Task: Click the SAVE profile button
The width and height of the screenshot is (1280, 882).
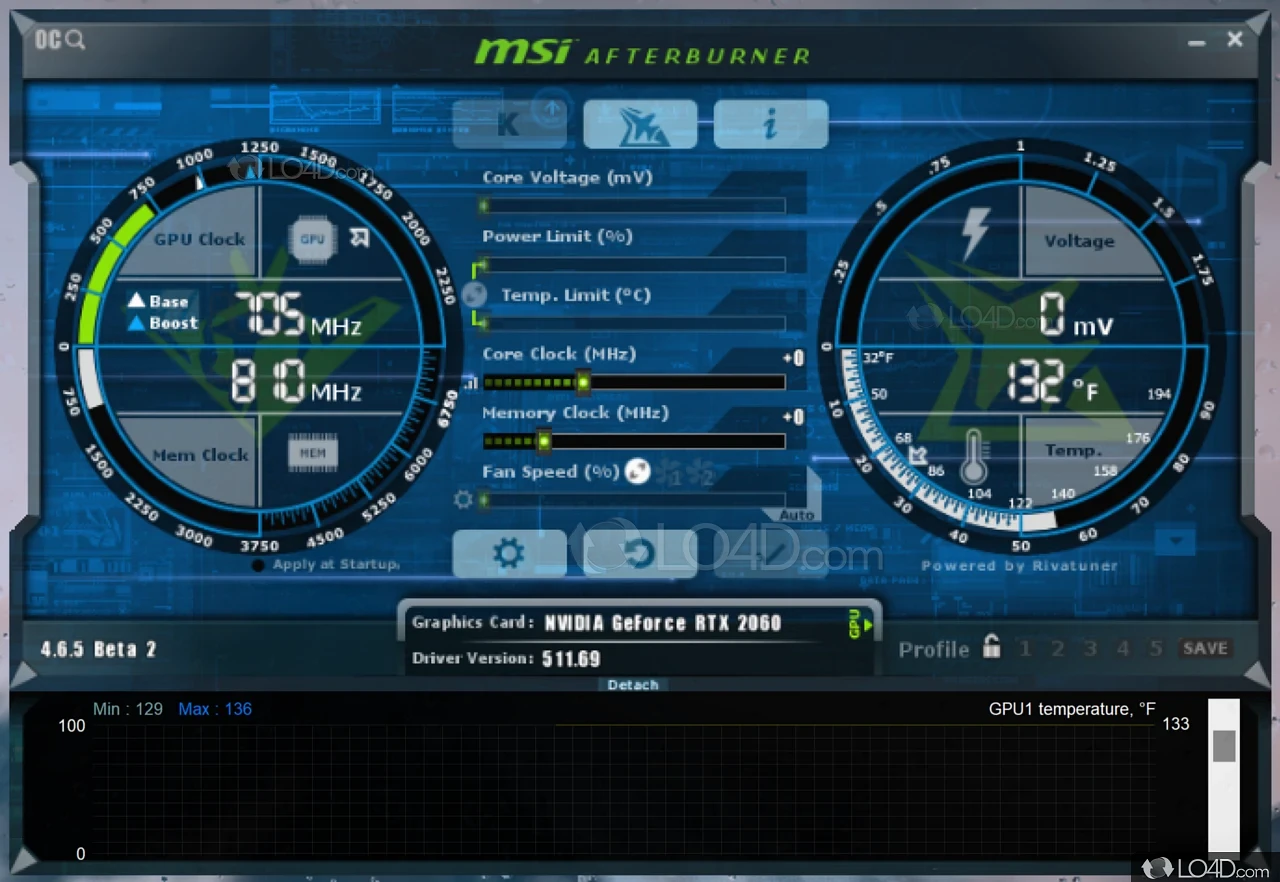Action: pyautogui.click(x=1205, y=648)
